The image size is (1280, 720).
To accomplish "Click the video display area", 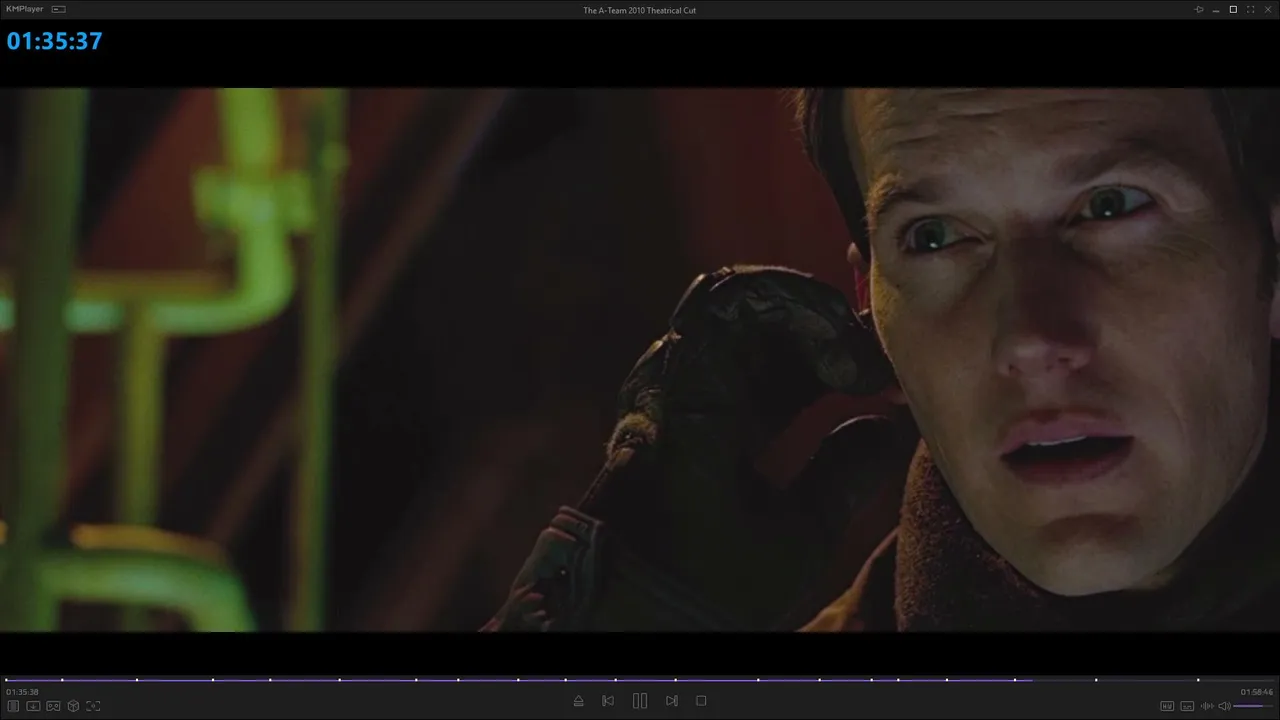I will 640,360.
